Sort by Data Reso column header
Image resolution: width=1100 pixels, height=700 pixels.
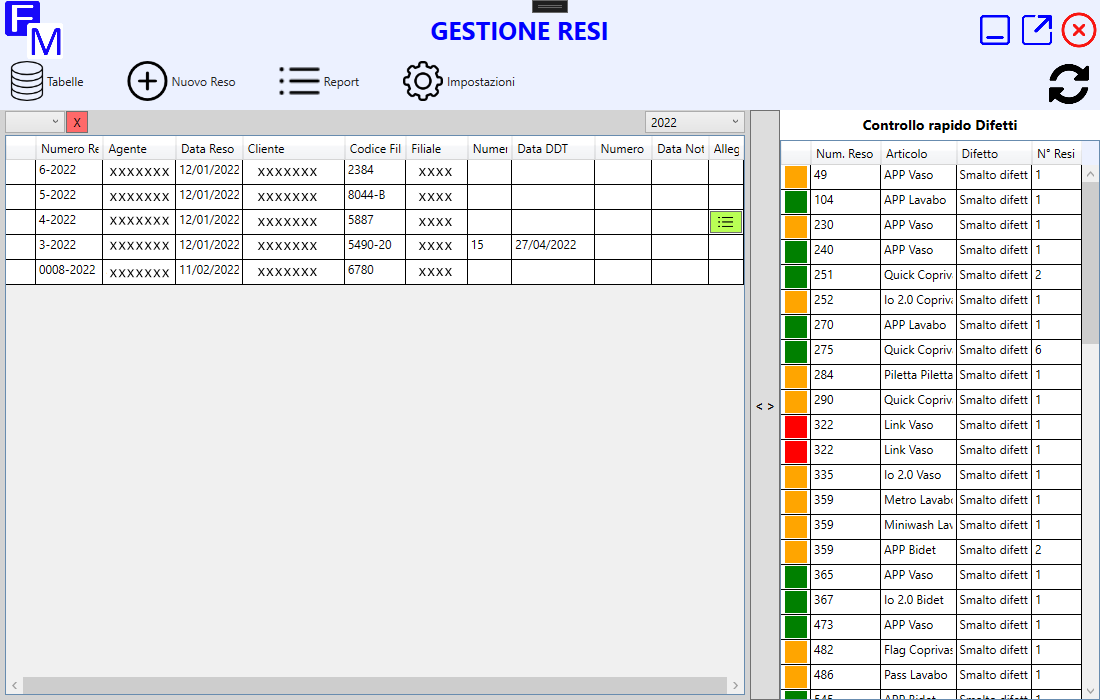coord(208,149)
